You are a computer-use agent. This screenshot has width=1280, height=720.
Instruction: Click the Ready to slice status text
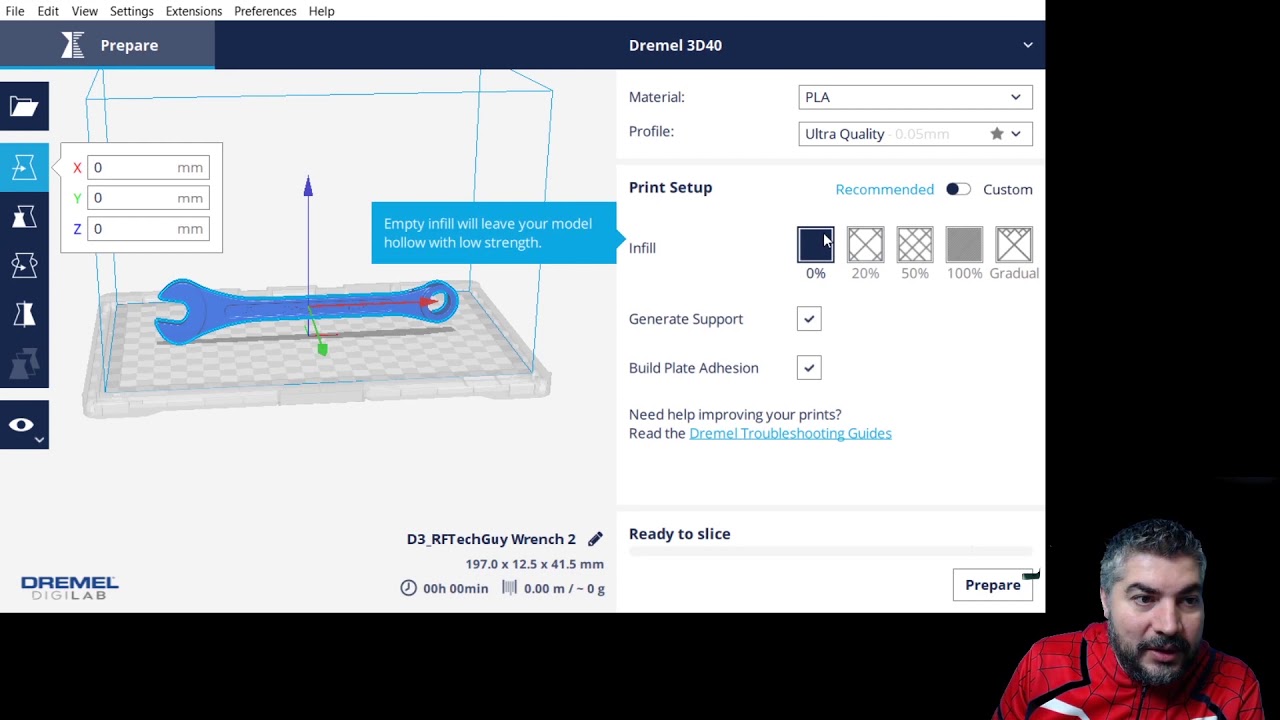tap(680, 534)
